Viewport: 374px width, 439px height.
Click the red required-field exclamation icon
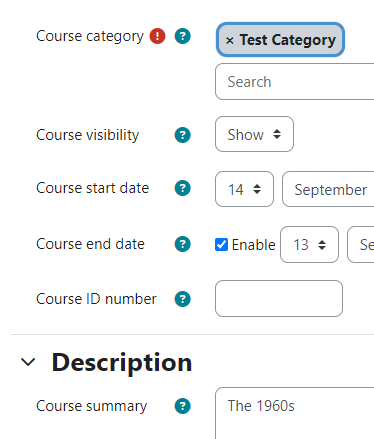(157, 36)
